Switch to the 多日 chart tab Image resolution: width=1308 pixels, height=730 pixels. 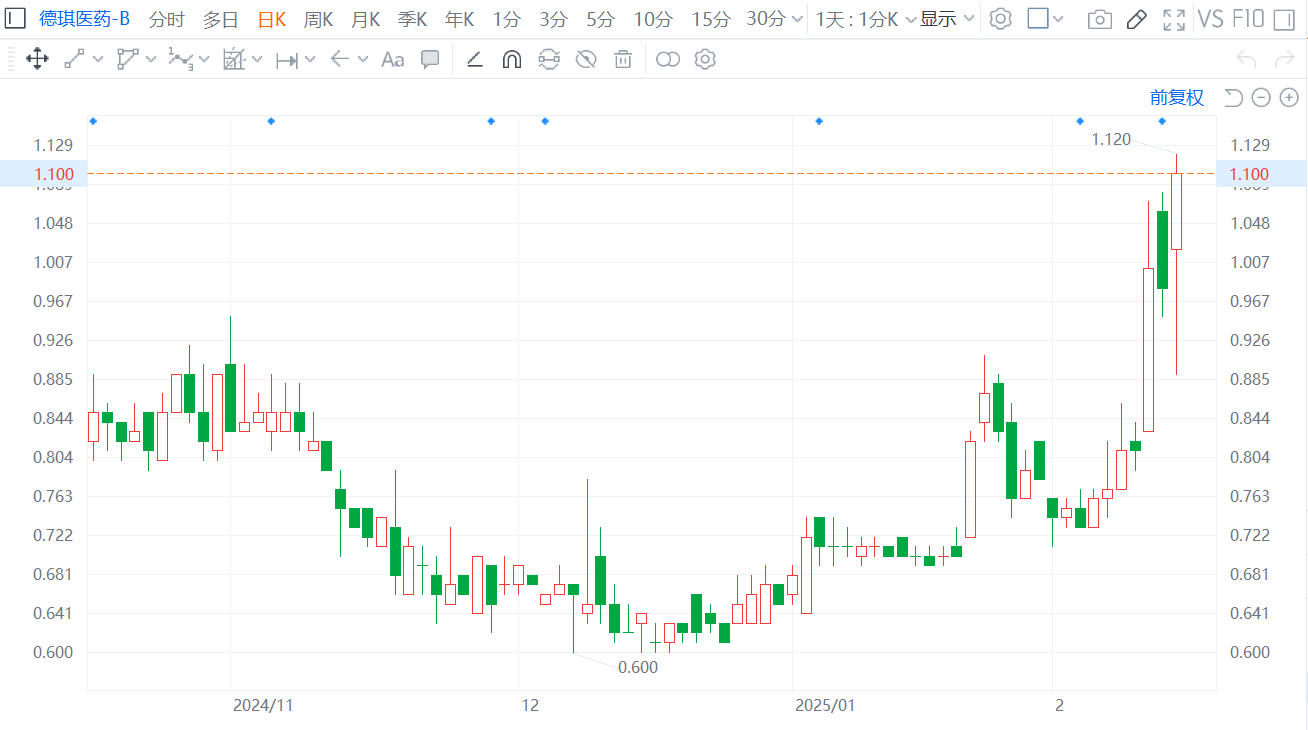click(220, 18)
